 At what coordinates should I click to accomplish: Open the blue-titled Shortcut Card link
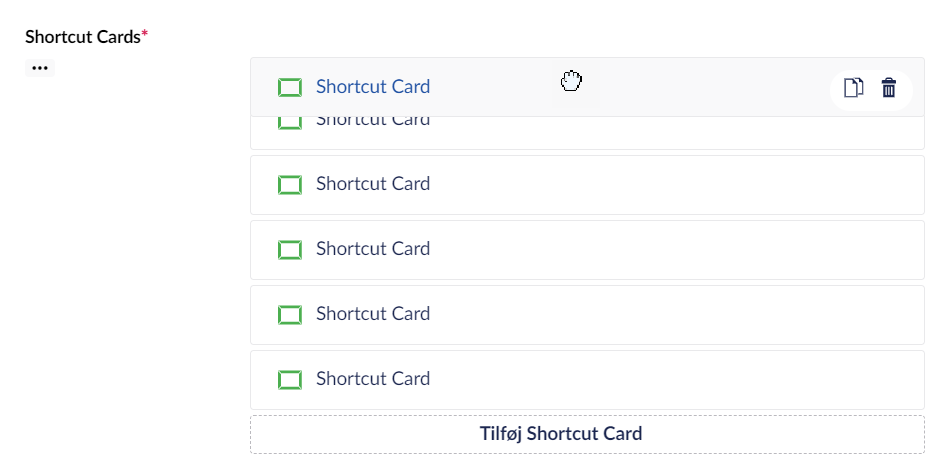(x=373, y=87)
